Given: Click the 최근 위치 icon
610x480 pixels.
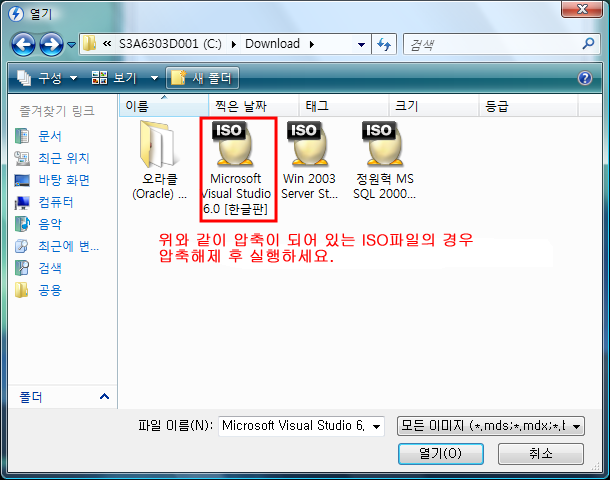Looking at the screenshot, I should pos(22,158).
